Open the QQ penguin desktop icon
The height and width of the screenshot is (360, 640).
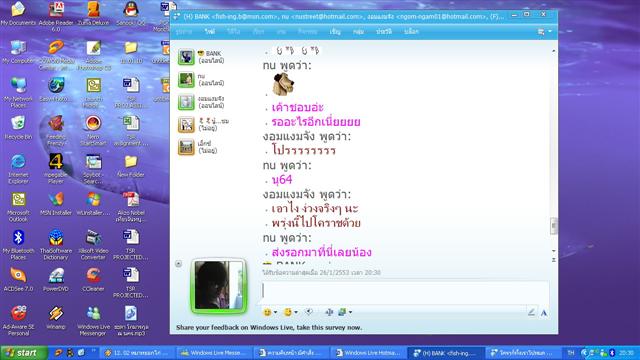coord(131,14)
